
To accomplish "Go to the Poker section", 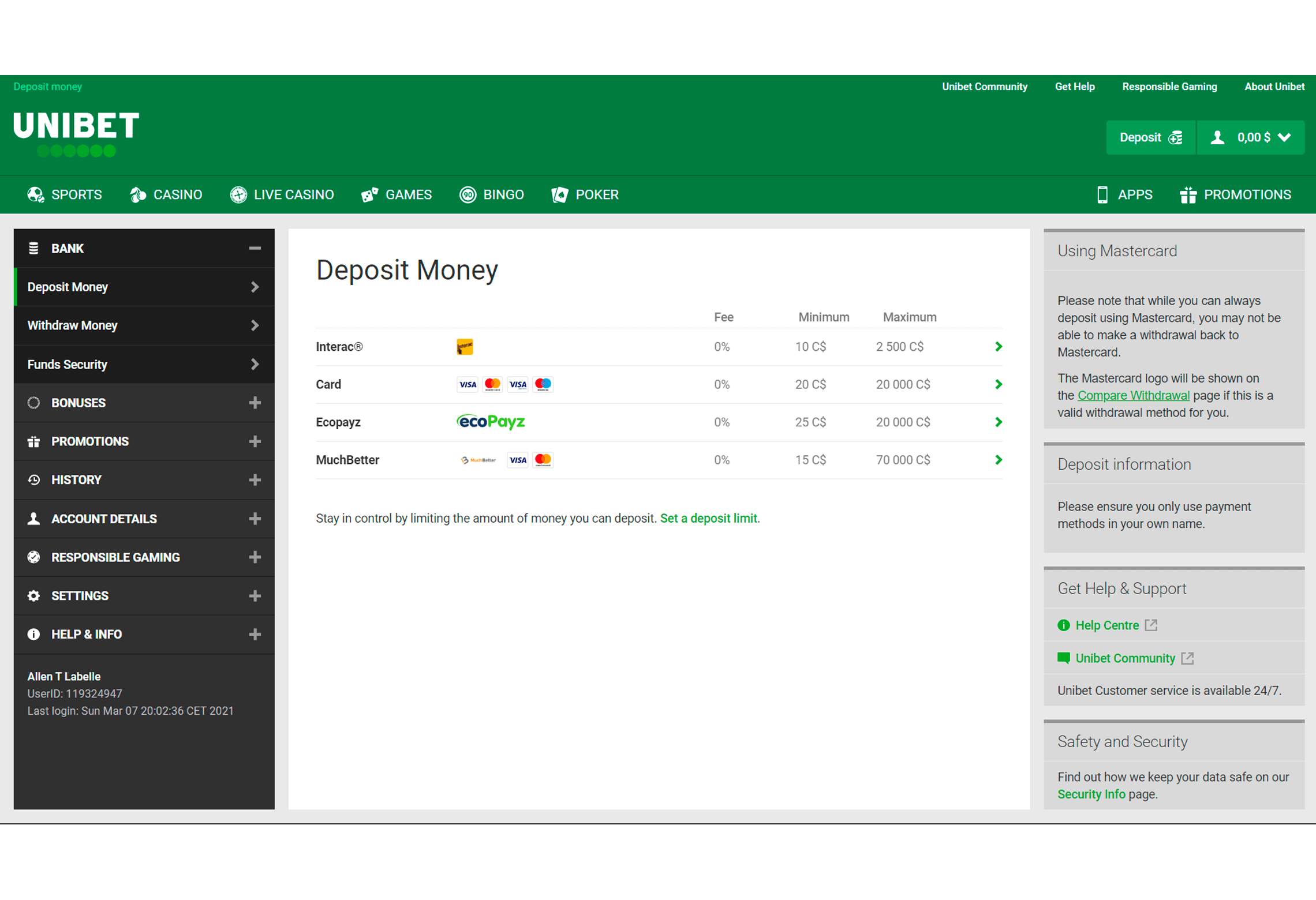I will 585,195.
